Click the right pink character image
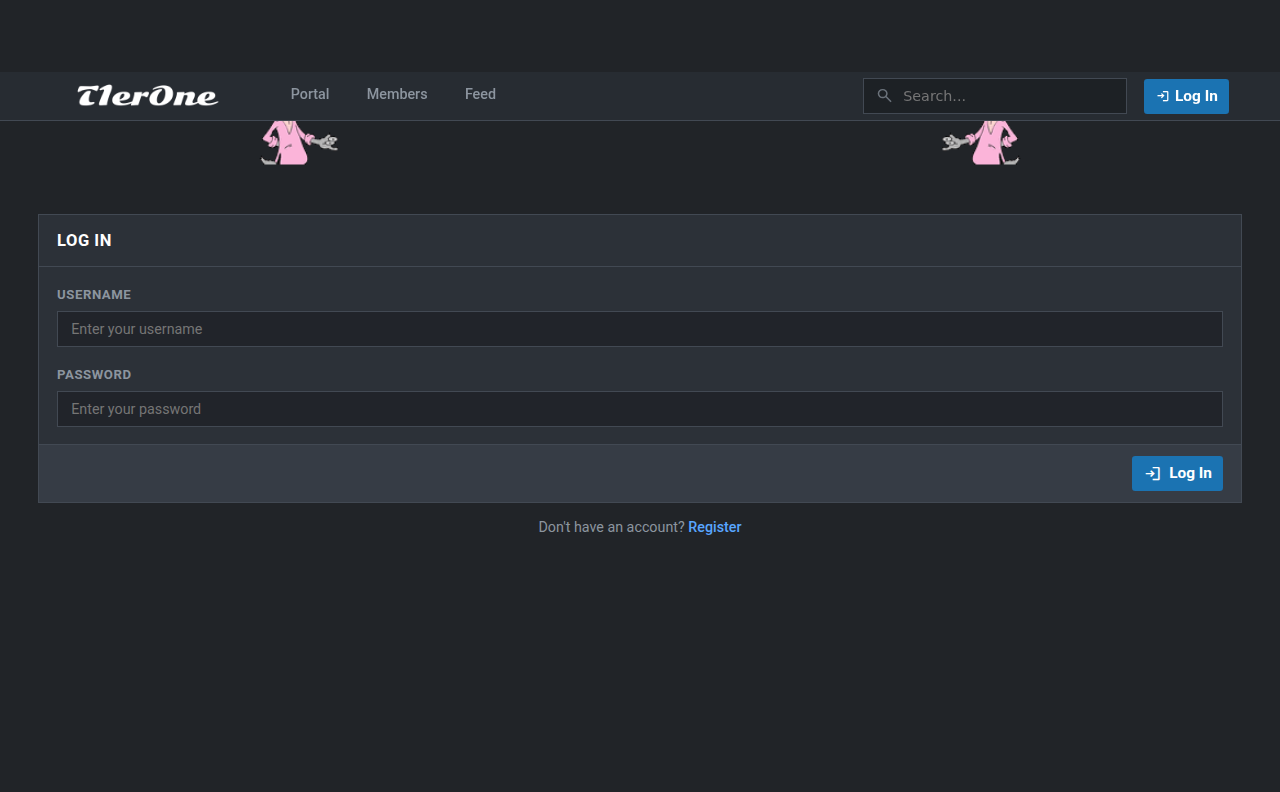This screenshot has height=792, width=1280. [981, 143]
